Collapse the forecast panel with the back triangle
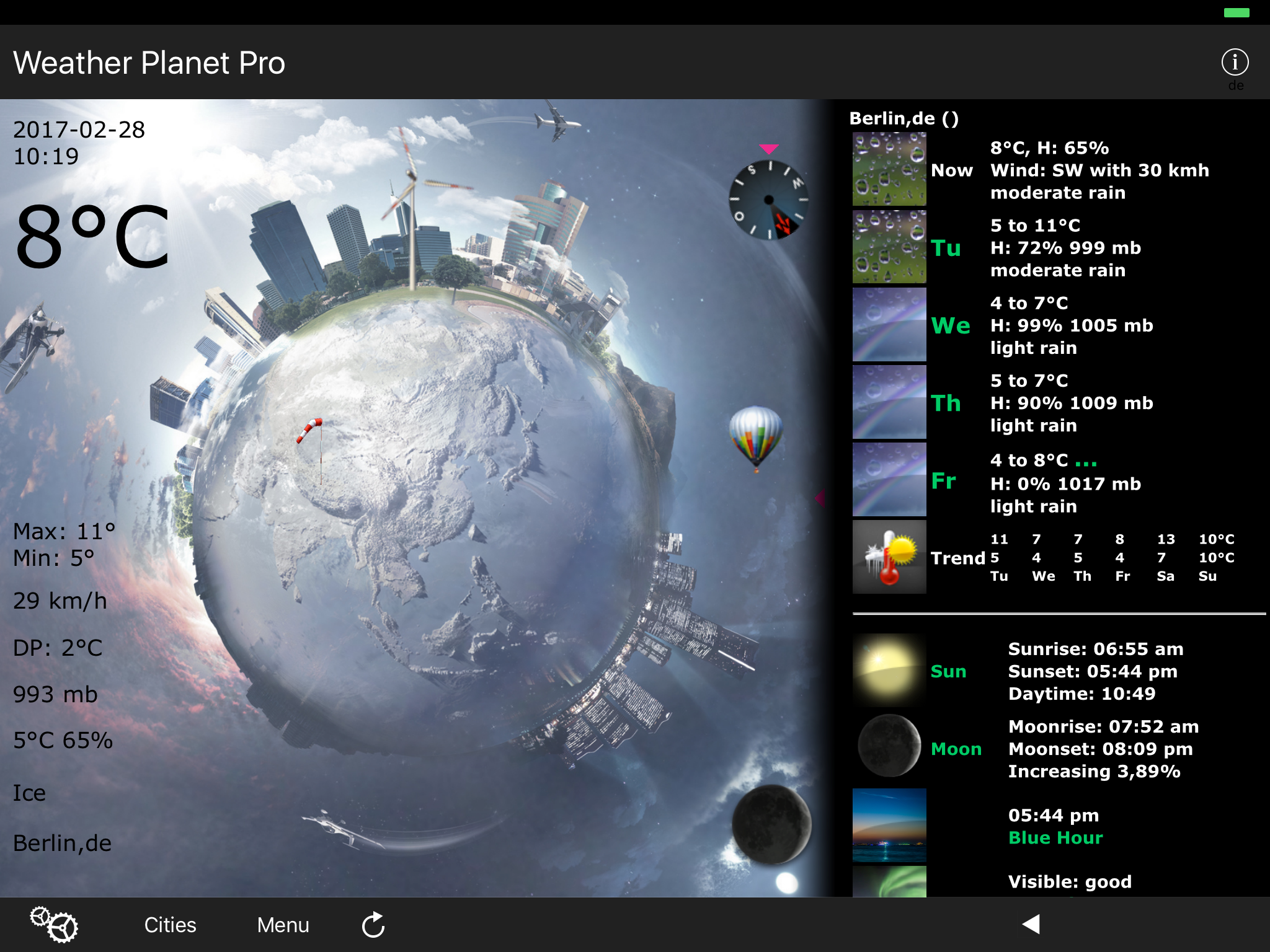The height and width of the screenshot is (952, 1270). pyautogui.click(x=1031, y=924)
